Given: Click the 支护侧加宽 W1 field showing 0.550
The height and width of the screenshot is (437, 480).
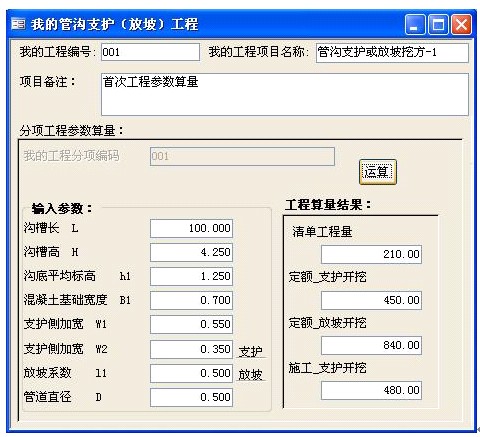Looking at the screenshot, I should 191,324.
